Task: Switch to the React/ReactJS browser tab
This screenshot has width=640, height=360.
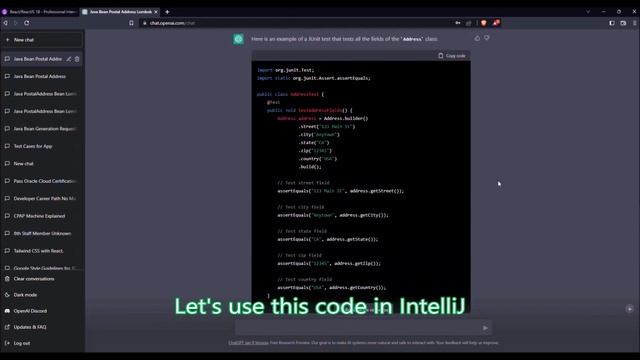Action: click(40, 12)
